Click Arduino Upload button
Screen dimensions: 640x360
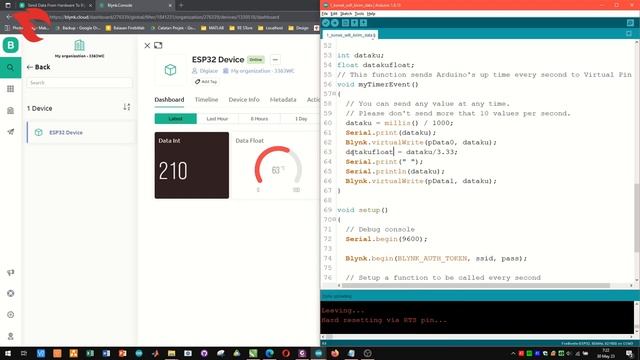335,23
